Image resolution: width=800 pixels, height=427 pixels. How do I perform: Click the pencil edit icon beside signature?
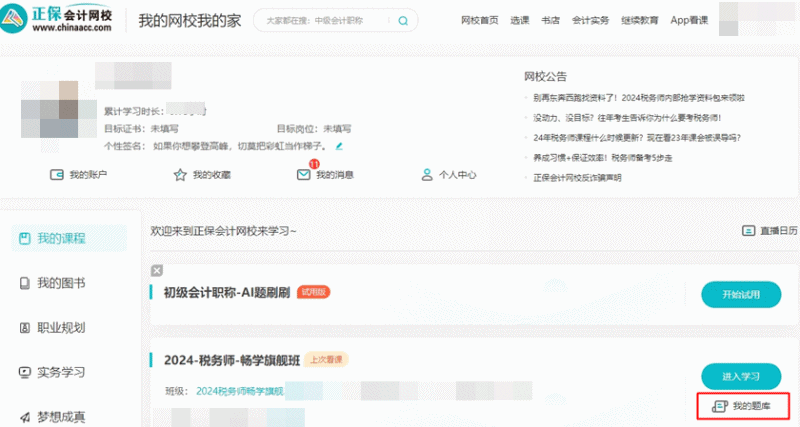click(339, 146)
